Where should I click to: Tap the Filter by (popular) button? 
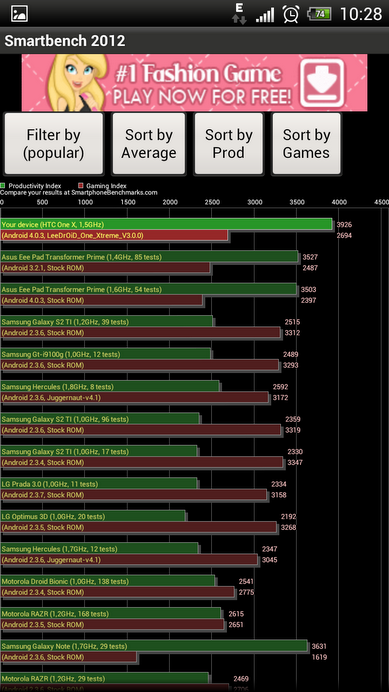53,143
